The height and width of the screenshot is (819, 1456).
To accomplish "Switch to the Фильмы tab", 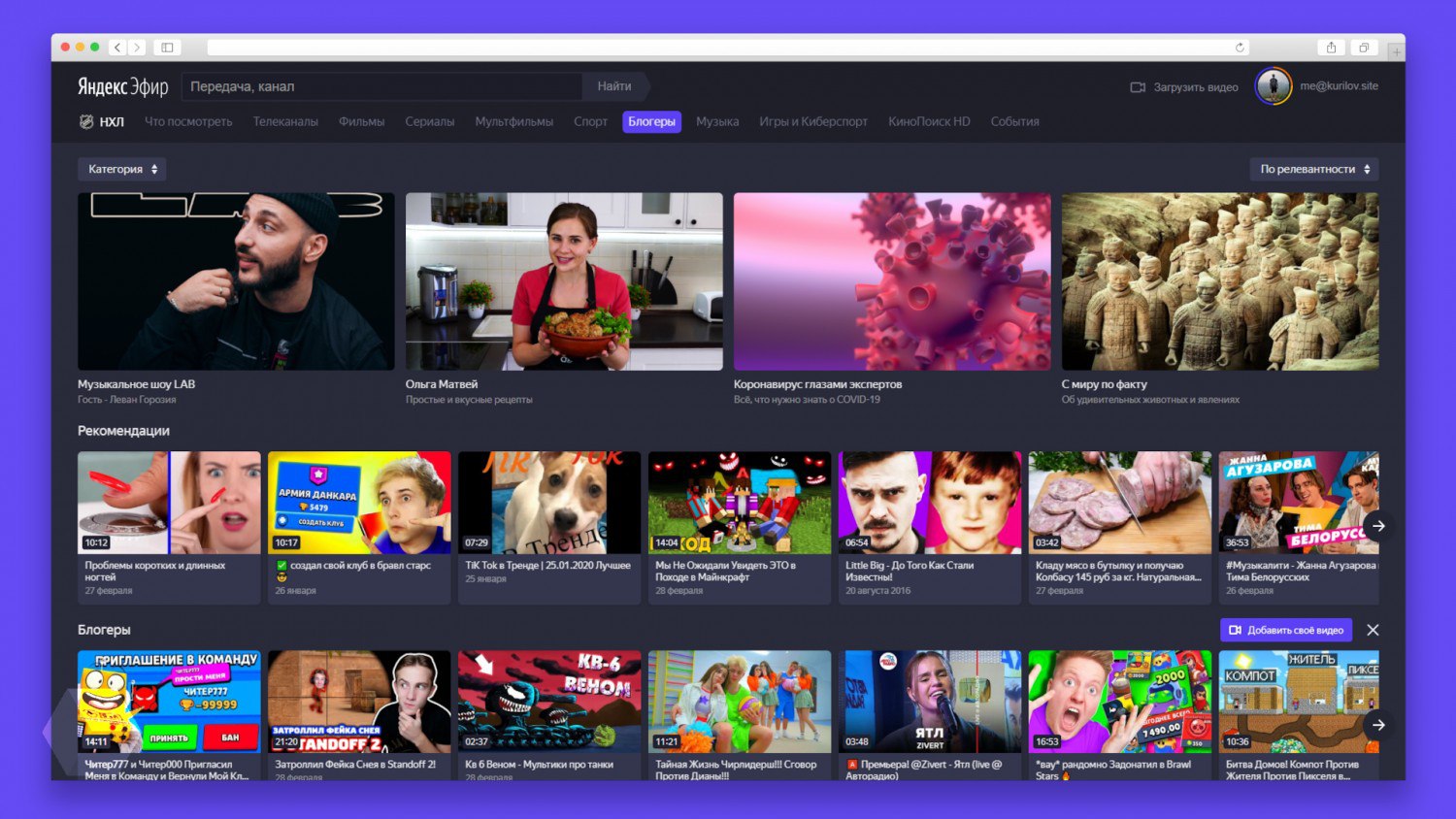I will [x=361, y=121].
